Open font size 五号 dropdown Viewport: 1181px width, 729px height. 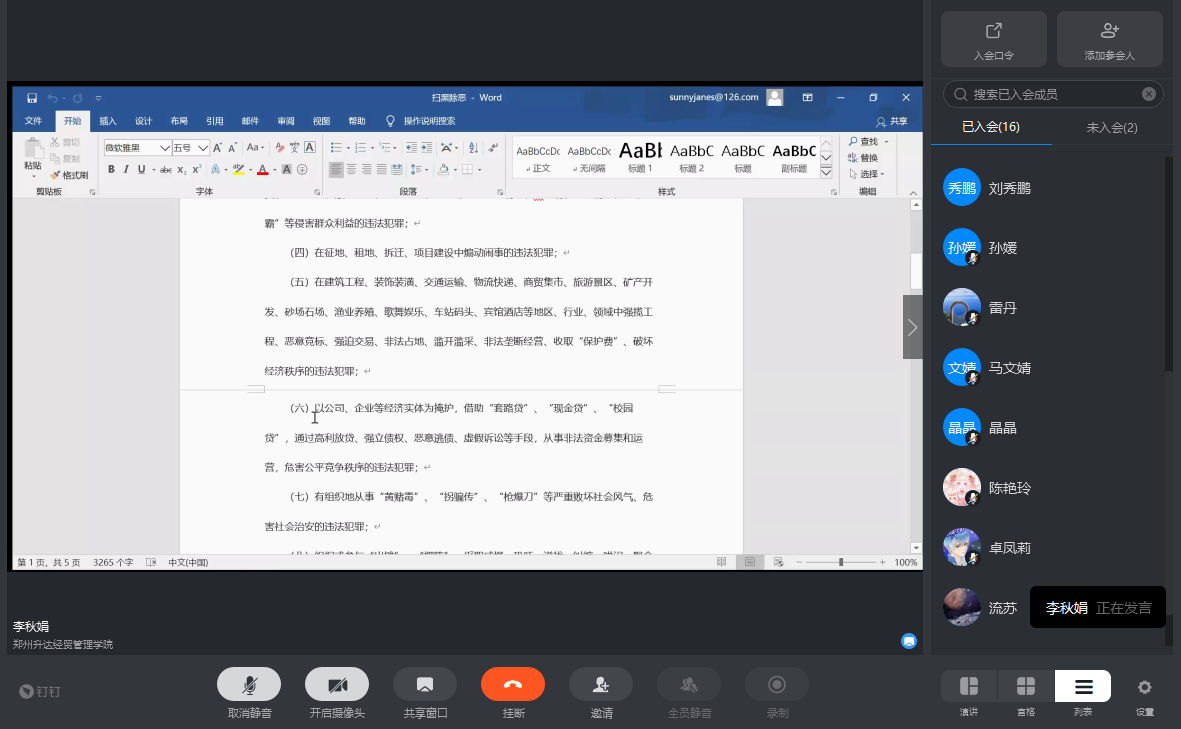pyautogui.click(x=203, y=148)
